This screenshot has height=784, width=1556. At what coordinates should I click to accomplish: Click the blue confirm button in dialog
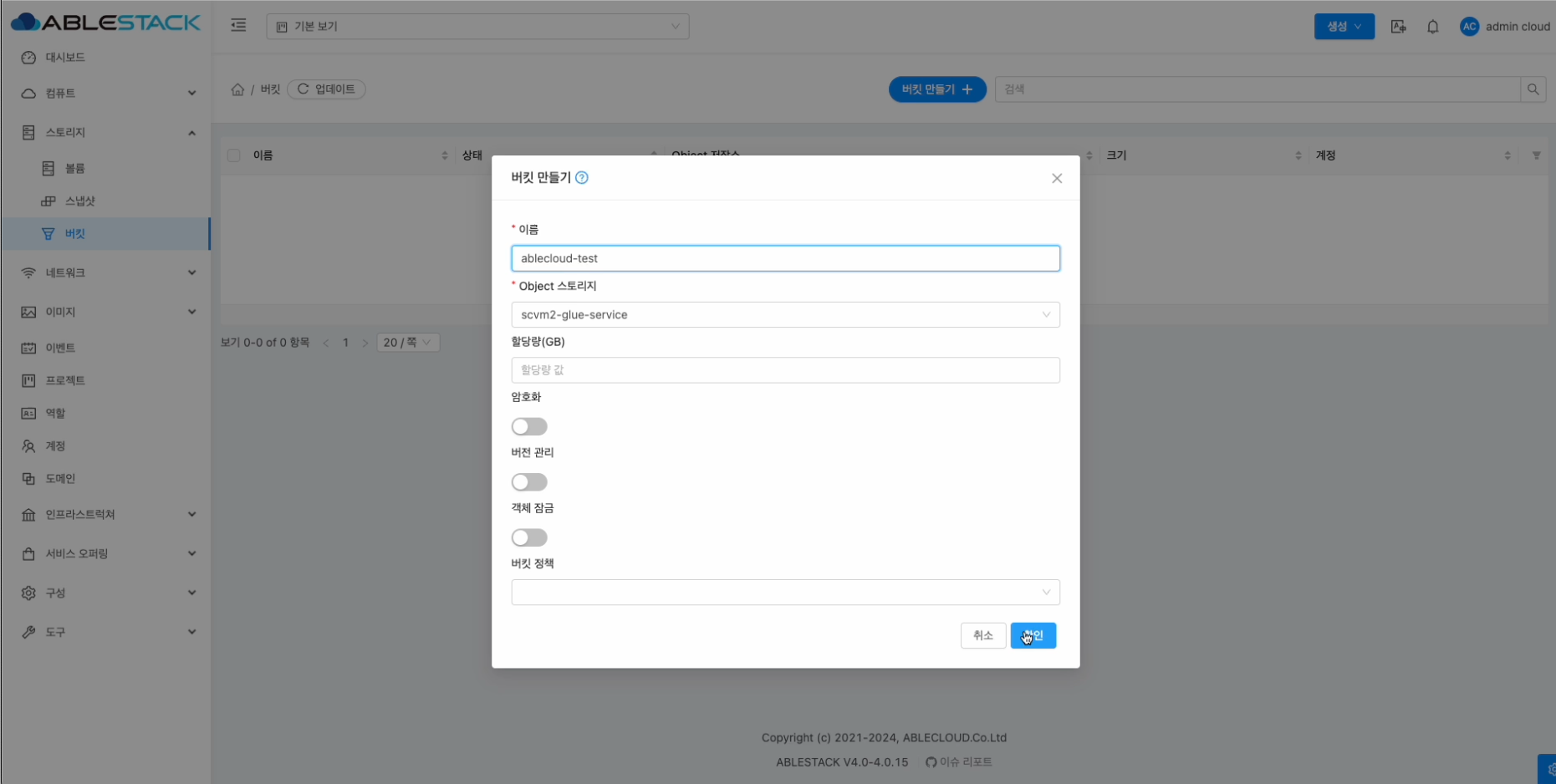pyautogui.click(x=1033, y=636)
